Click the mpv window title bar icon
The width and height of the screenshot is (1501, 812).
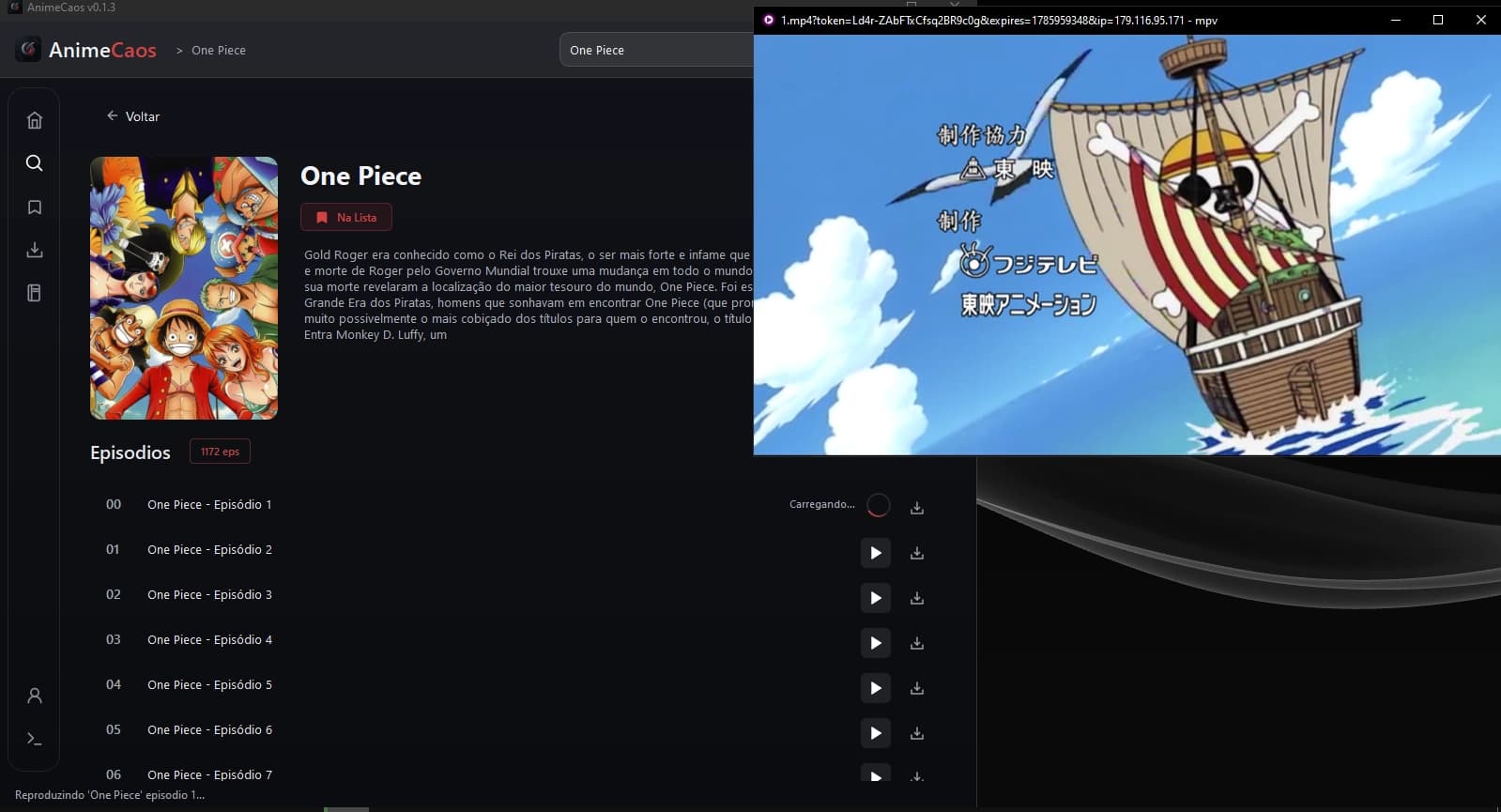point(768,20)
